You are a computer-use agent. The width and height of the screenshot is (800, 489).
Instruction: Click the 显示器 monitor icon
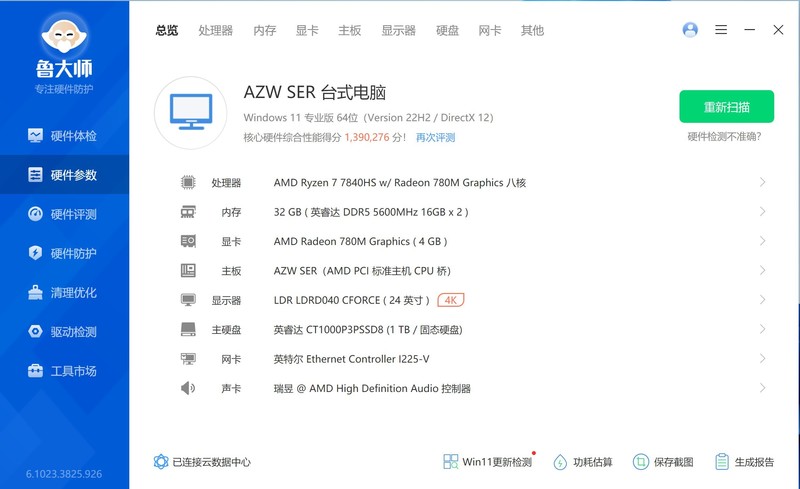click(188, 300)
